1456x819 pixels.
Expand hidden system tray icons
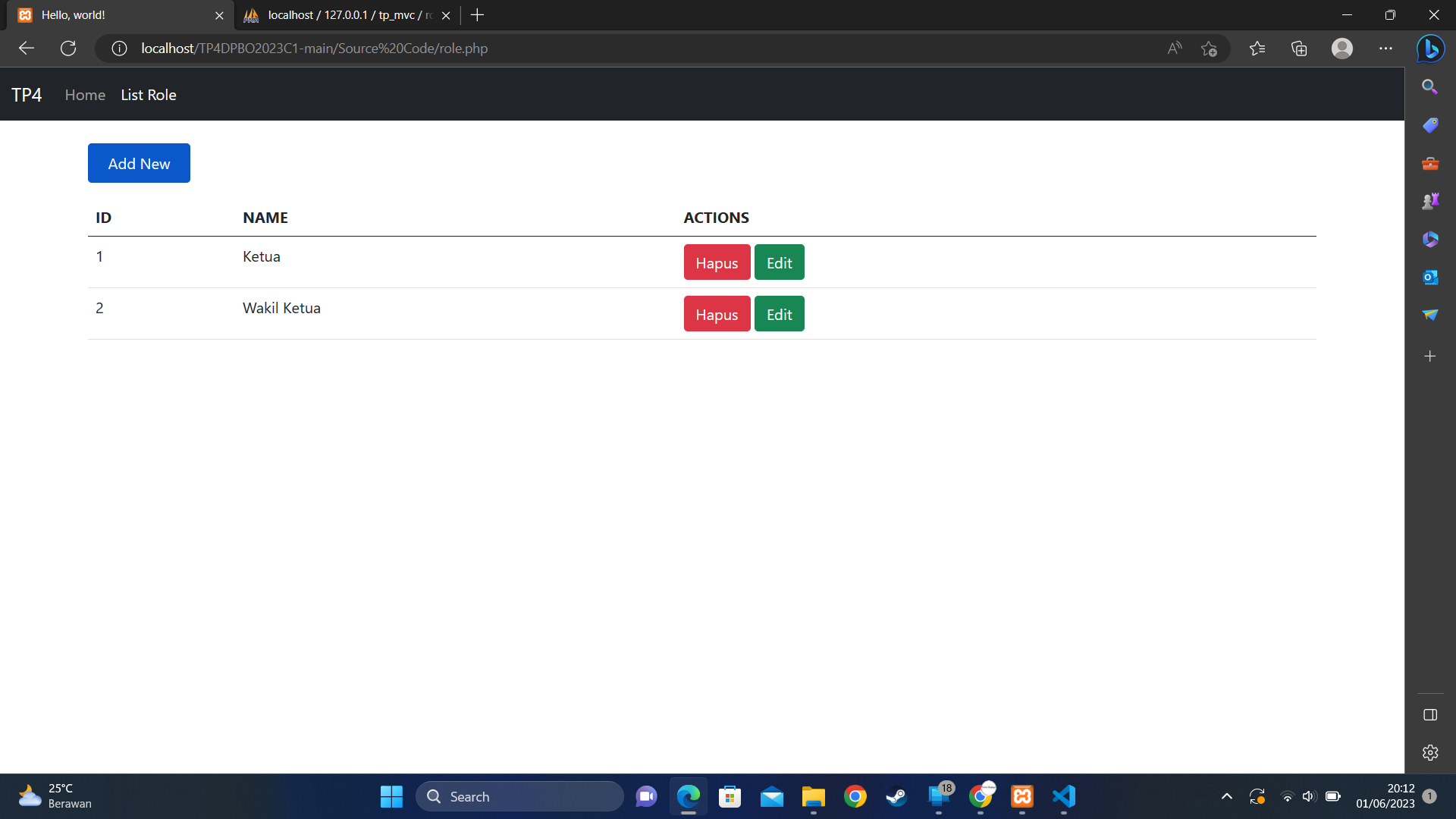(1226, 797)
